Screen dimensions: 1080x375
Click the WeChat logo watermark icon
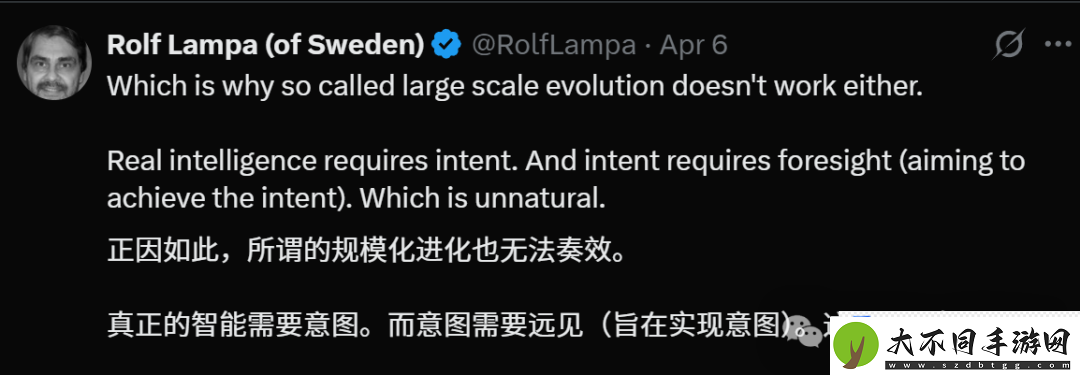(804, 330)
